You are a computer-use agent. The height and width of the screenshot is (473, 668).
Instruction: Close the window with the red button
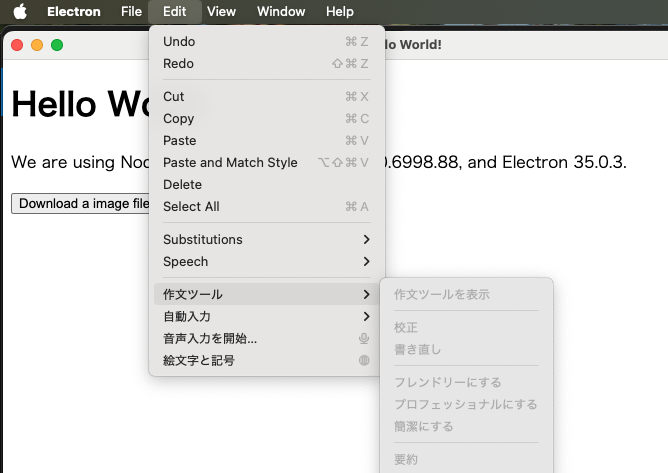(17, 45)
